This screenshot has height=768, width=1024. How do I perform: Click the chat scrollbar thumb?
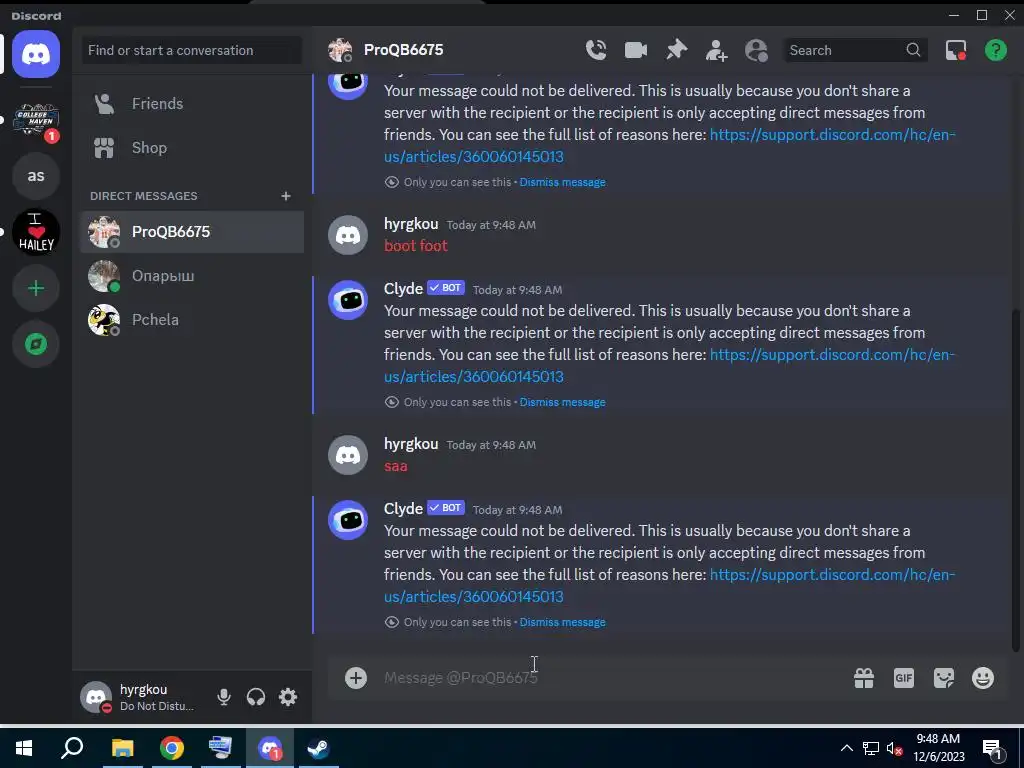1016,480
